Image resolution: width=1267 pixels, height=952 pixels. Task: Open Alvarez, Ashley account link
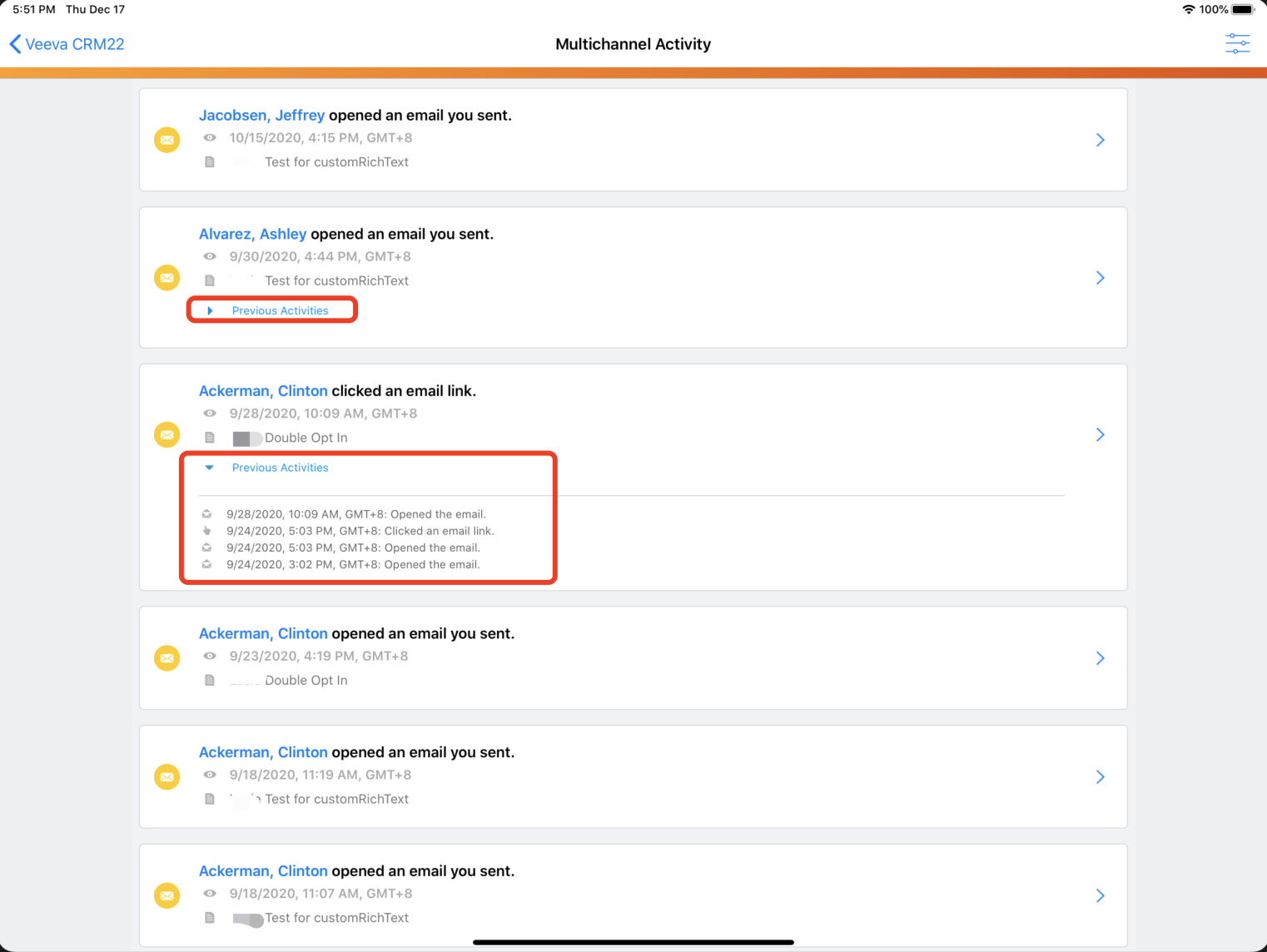pos(252,235)
